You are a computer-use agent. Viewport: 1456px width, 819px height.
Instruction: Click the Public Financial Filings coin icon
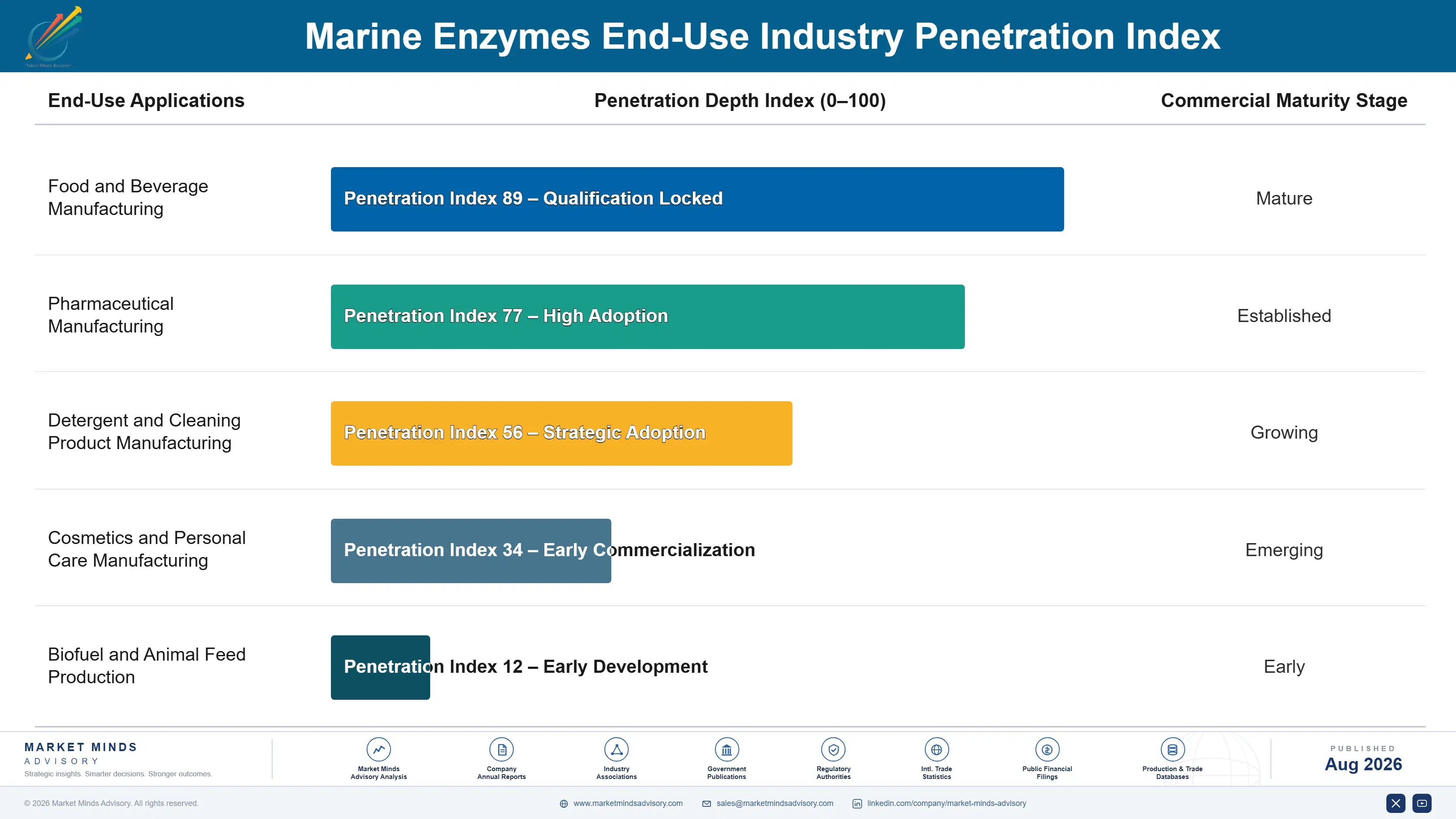click(1047, 749)
